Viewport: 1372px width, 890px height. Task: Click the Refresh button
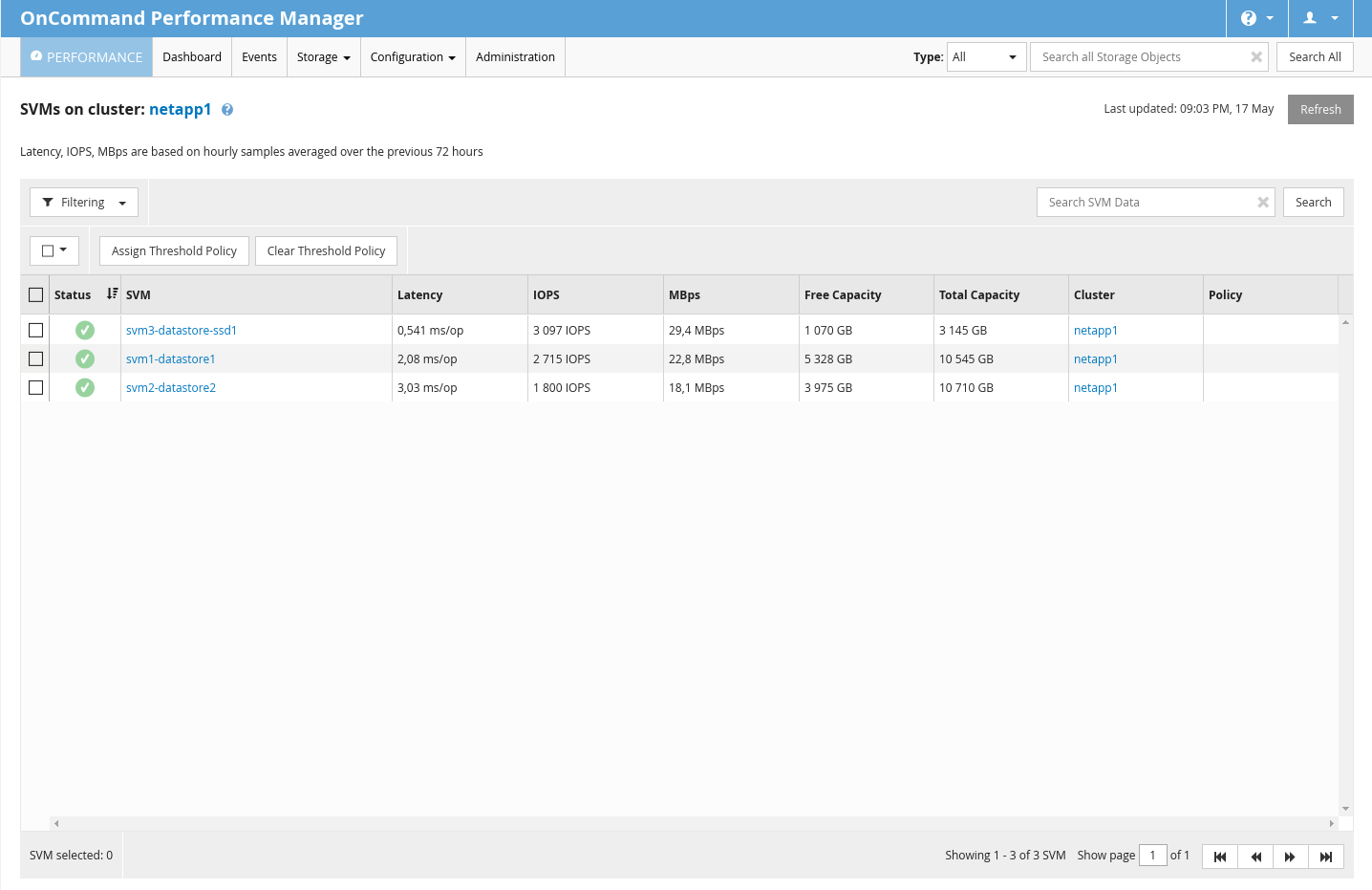click(x=1320, y=109)
